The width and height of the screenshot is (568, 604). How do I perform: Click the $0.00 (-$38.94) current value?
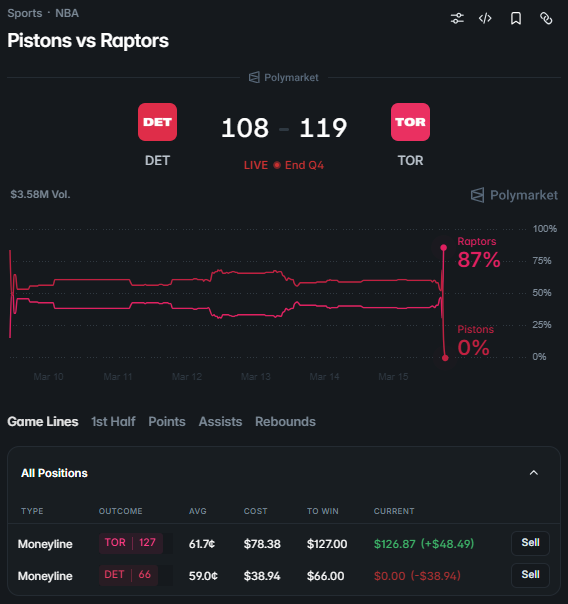coord(417,576)
